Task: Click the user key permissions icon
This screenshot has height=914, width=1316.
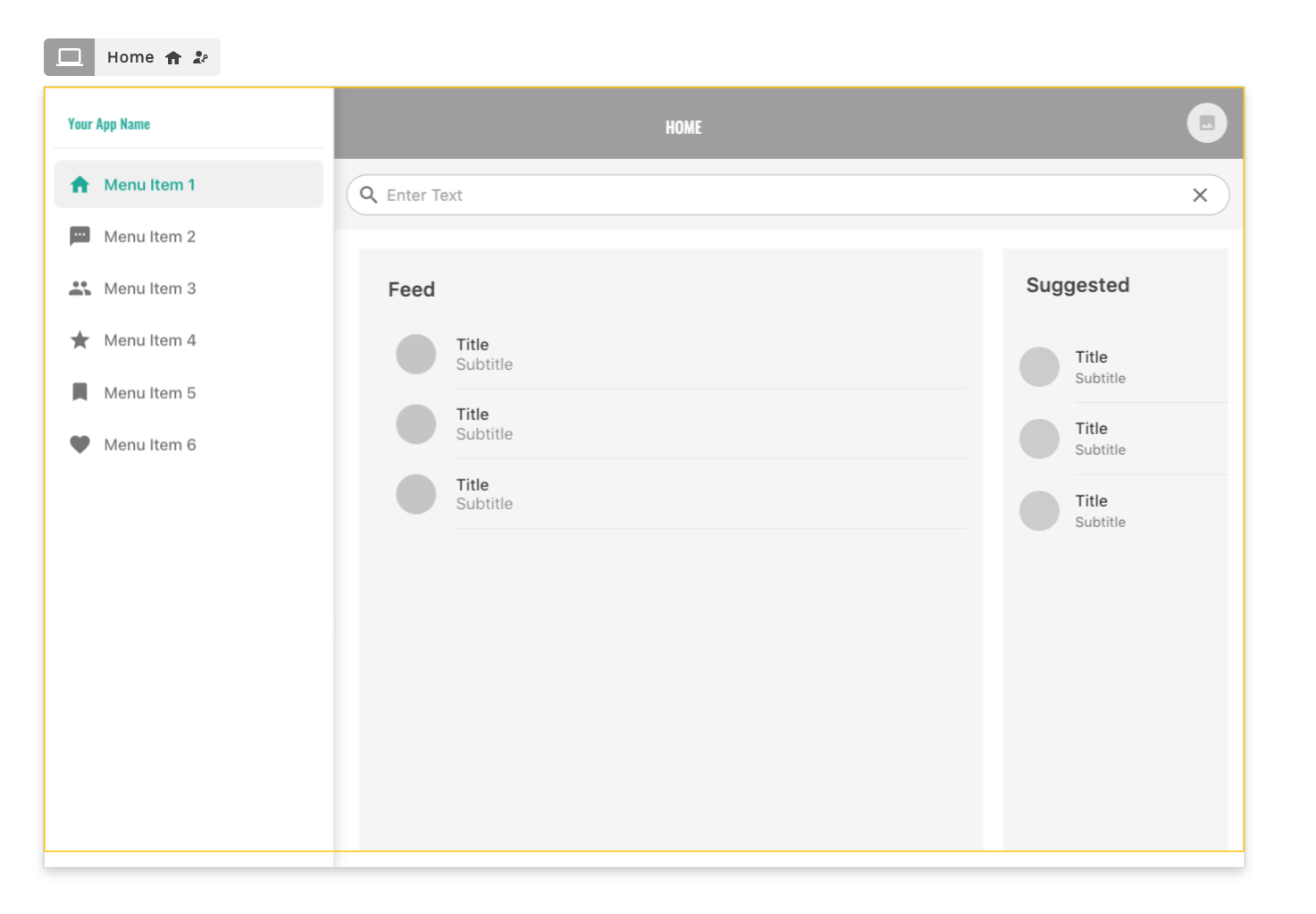Action: (x=201, y=57)
